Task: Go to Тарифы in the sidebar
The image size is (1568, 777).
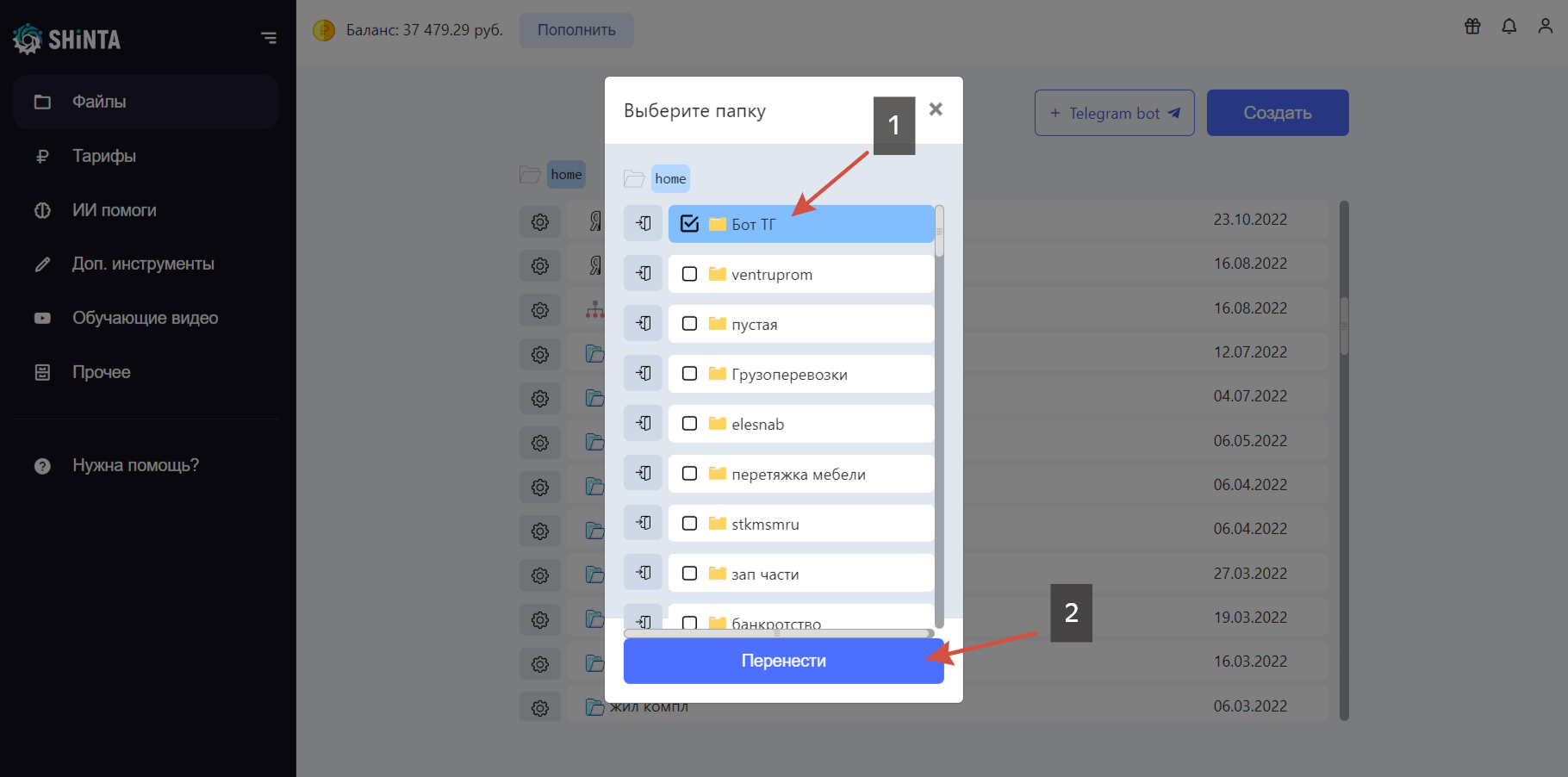Action: point(146,156)
